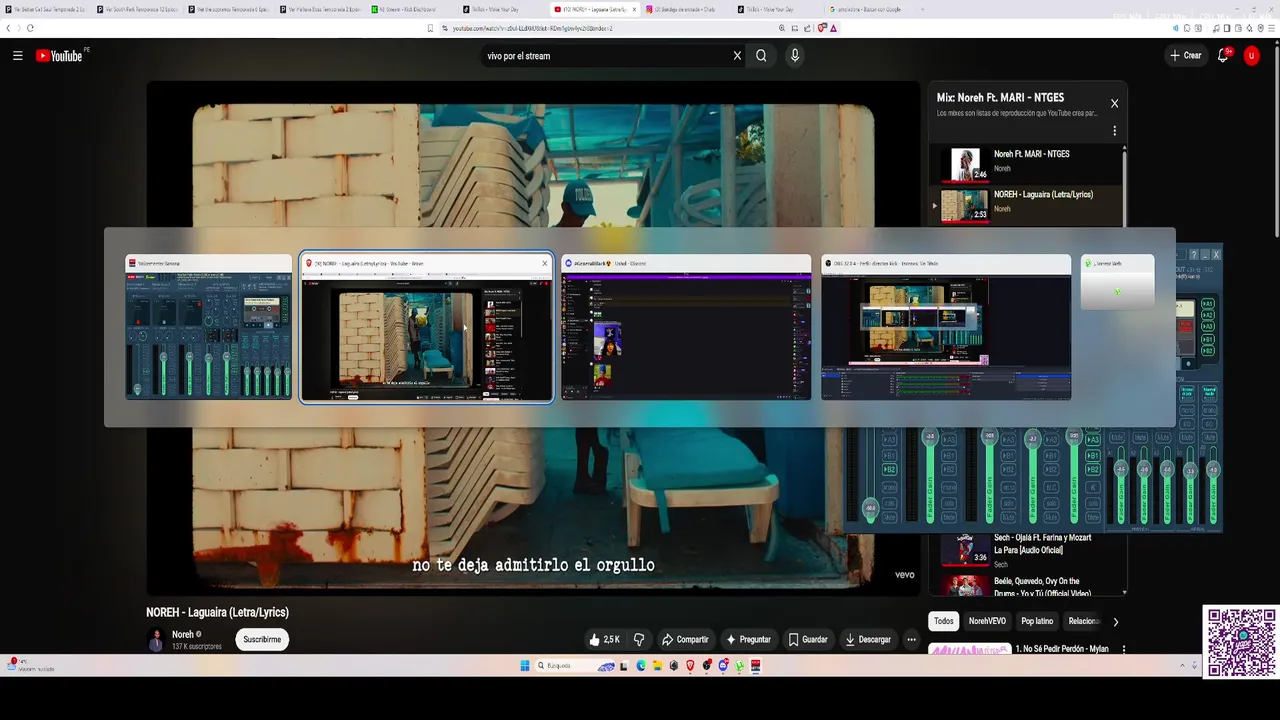Click first Voicemeeter strip fader knob
Viewport: 1280px width, 720px height.
pyautogui.click(x=871, y=508)
